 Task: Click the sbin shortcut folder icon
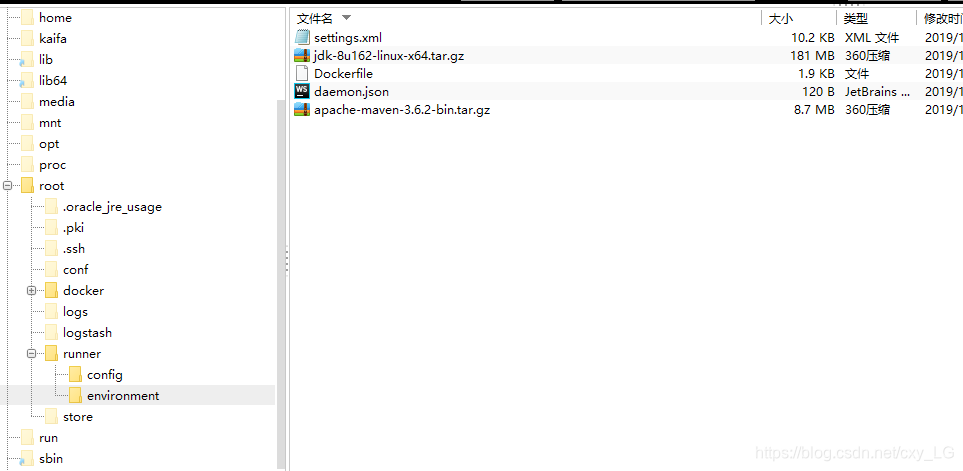pos(27,459)
